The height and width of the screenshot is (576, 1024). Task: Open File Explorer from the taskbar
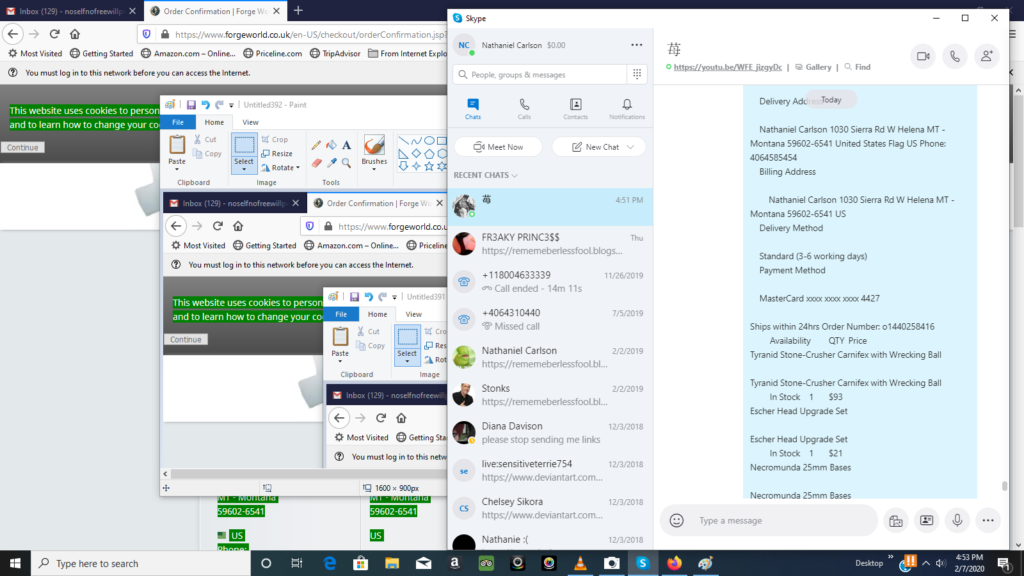click(x=392, y=563)
